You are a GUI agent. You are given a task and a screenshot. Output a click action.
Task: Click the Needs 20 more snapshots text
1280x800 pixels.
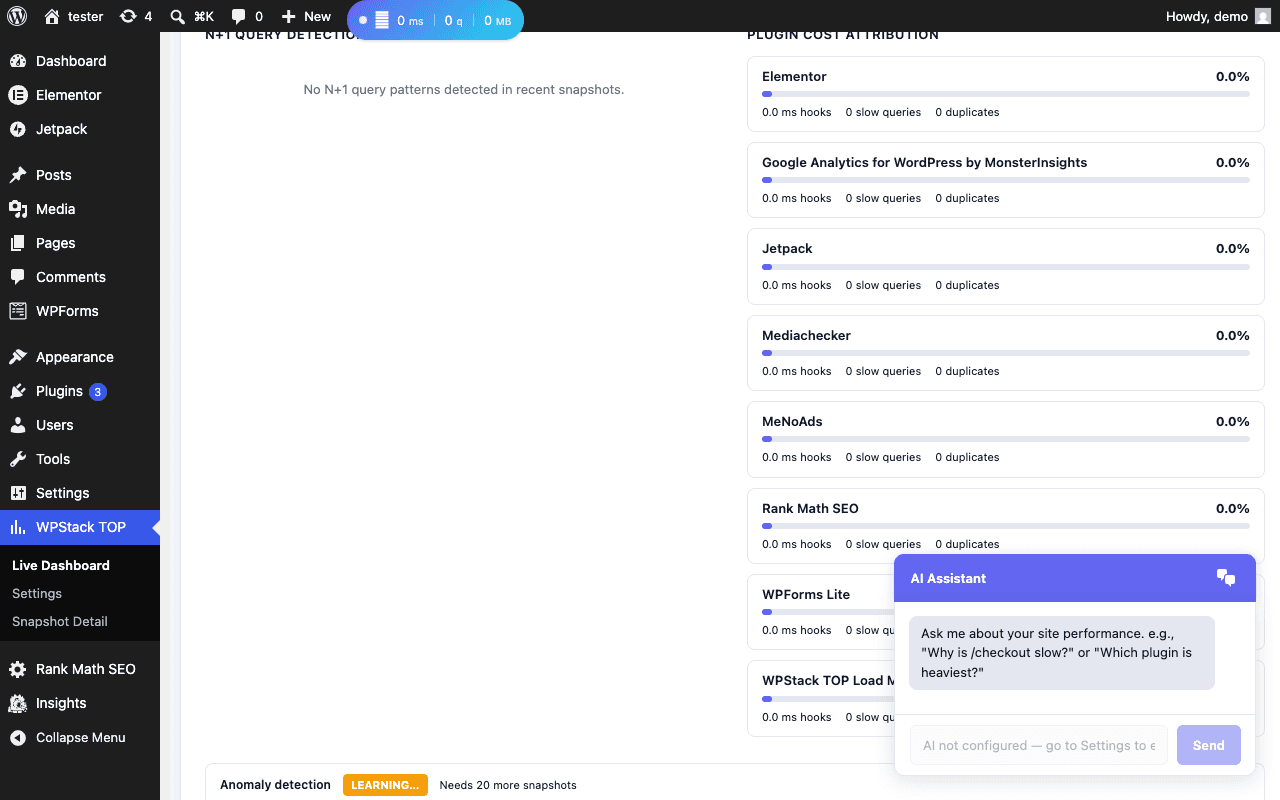[x=508, y=785]
